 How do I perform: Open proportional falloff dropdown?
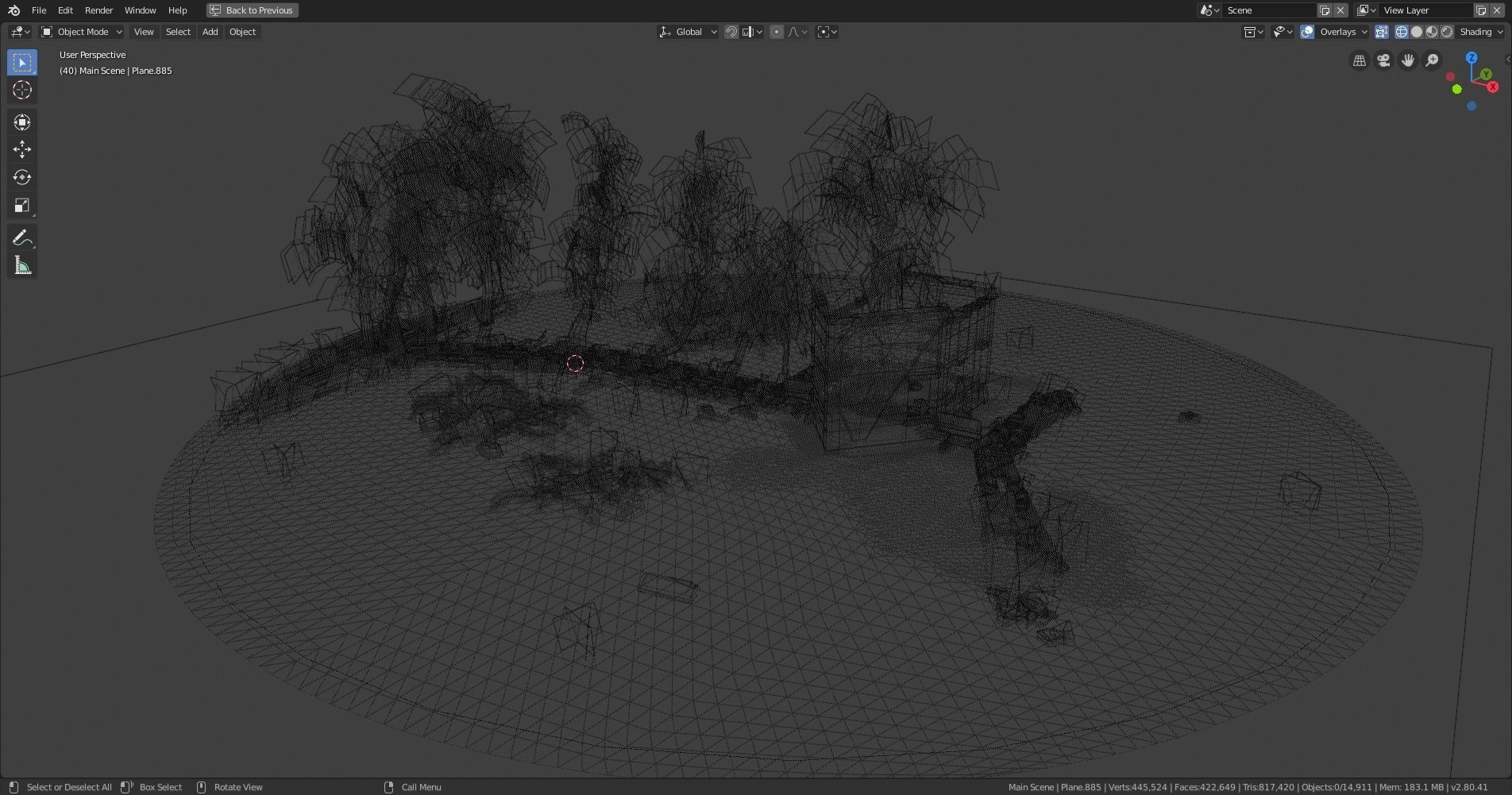pos(797,32)
